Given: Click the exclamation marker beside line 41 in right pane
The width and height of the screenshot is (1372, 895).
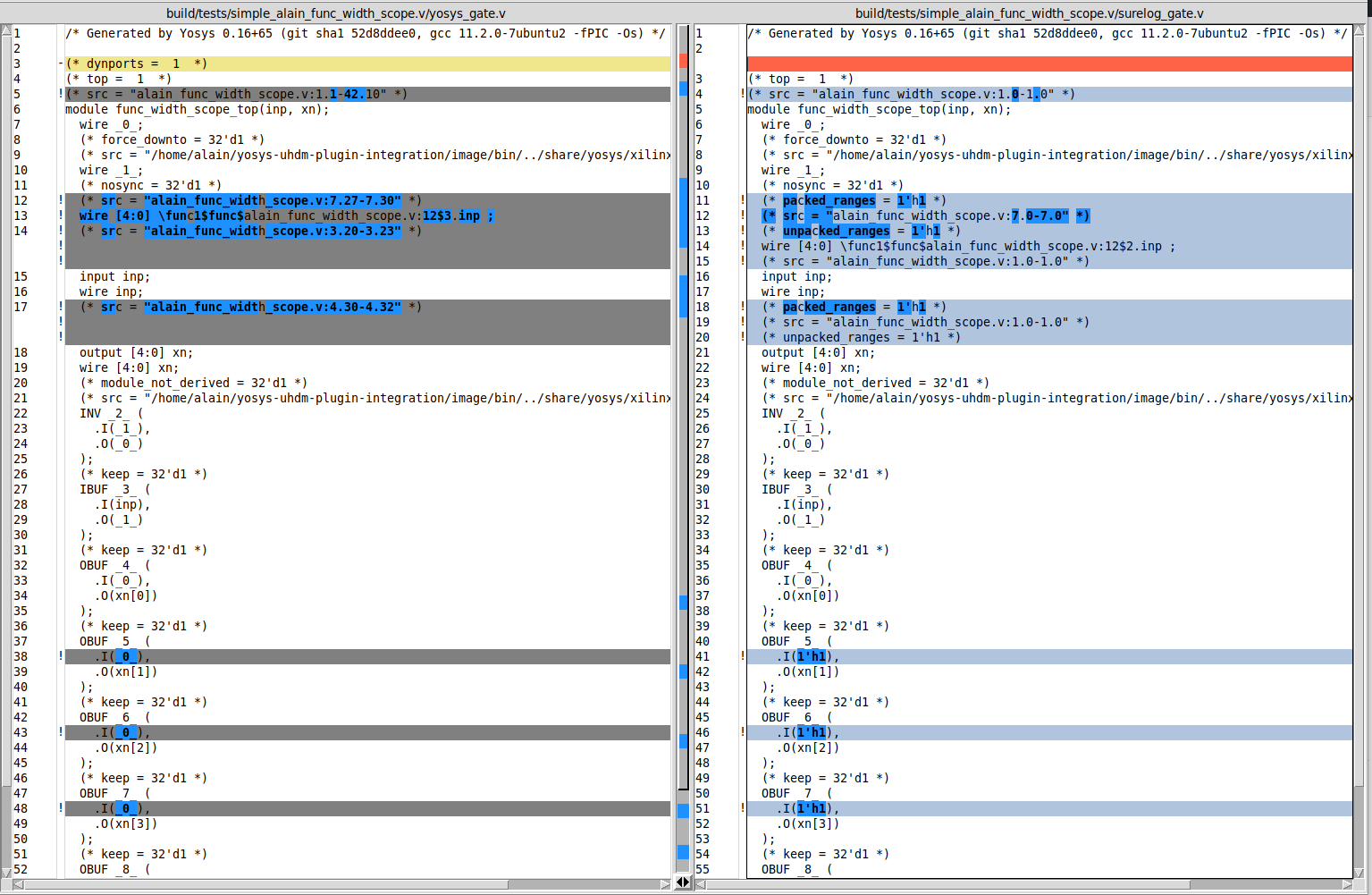Looking at the screenshot, I should (x=742, y=655).
